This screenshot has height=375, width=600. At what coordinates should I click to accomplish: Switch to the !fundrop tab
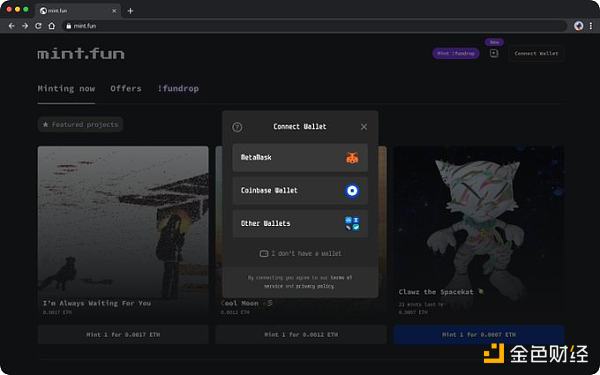pos(178,89)
